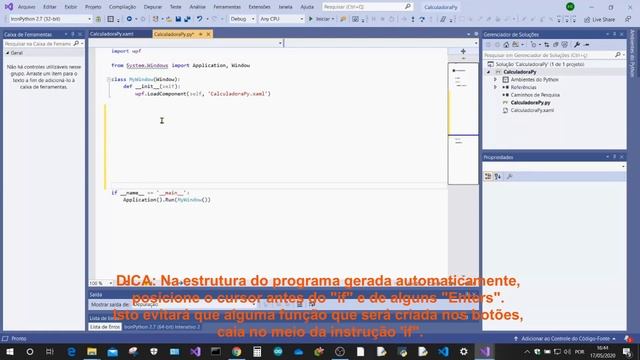Select CalculadoraPy.xaml in Solution Explorer
The width and height of the screenshot is (640, 360).
(x=532, y=110)
